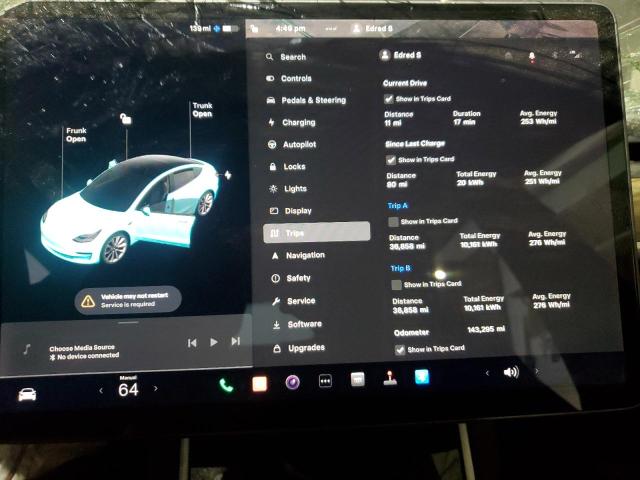Check Trip A Show in Trips Card
This screenshot has width=640, height=480.
(x=393, y=222)
